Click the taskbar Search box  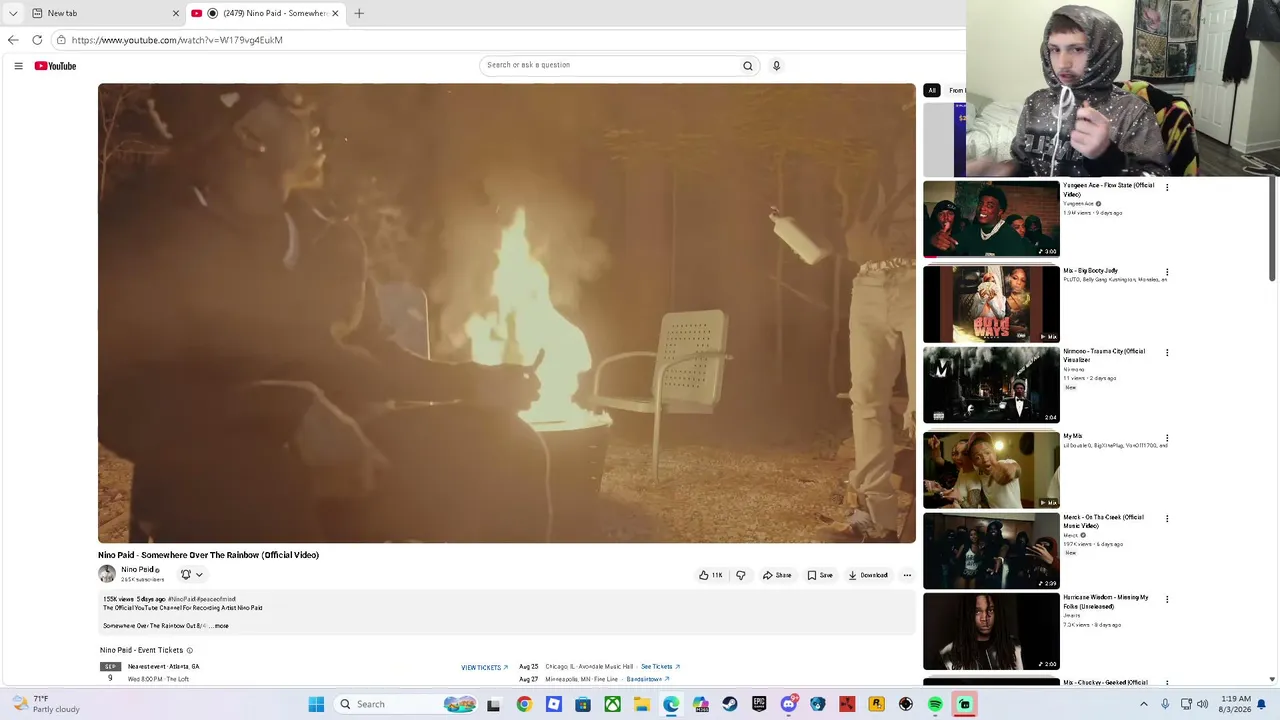407,704
